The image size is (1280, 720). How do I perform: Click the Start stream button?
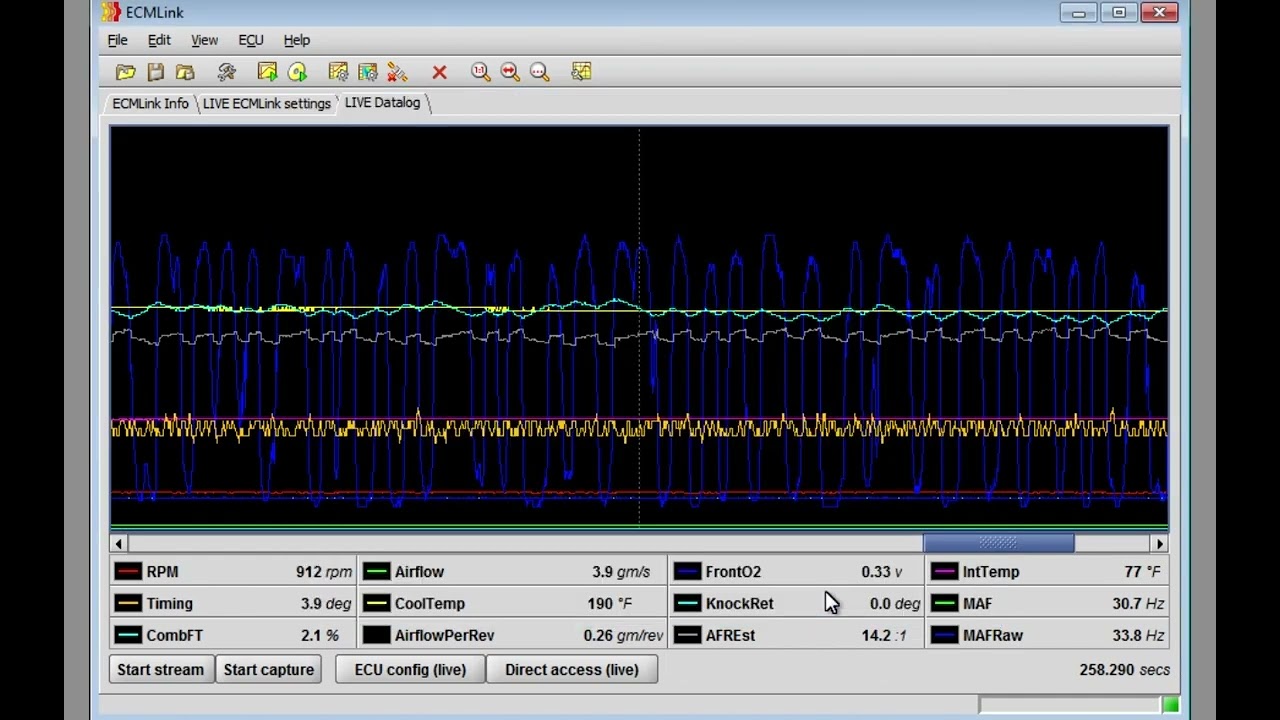click(x=160, y=669)
